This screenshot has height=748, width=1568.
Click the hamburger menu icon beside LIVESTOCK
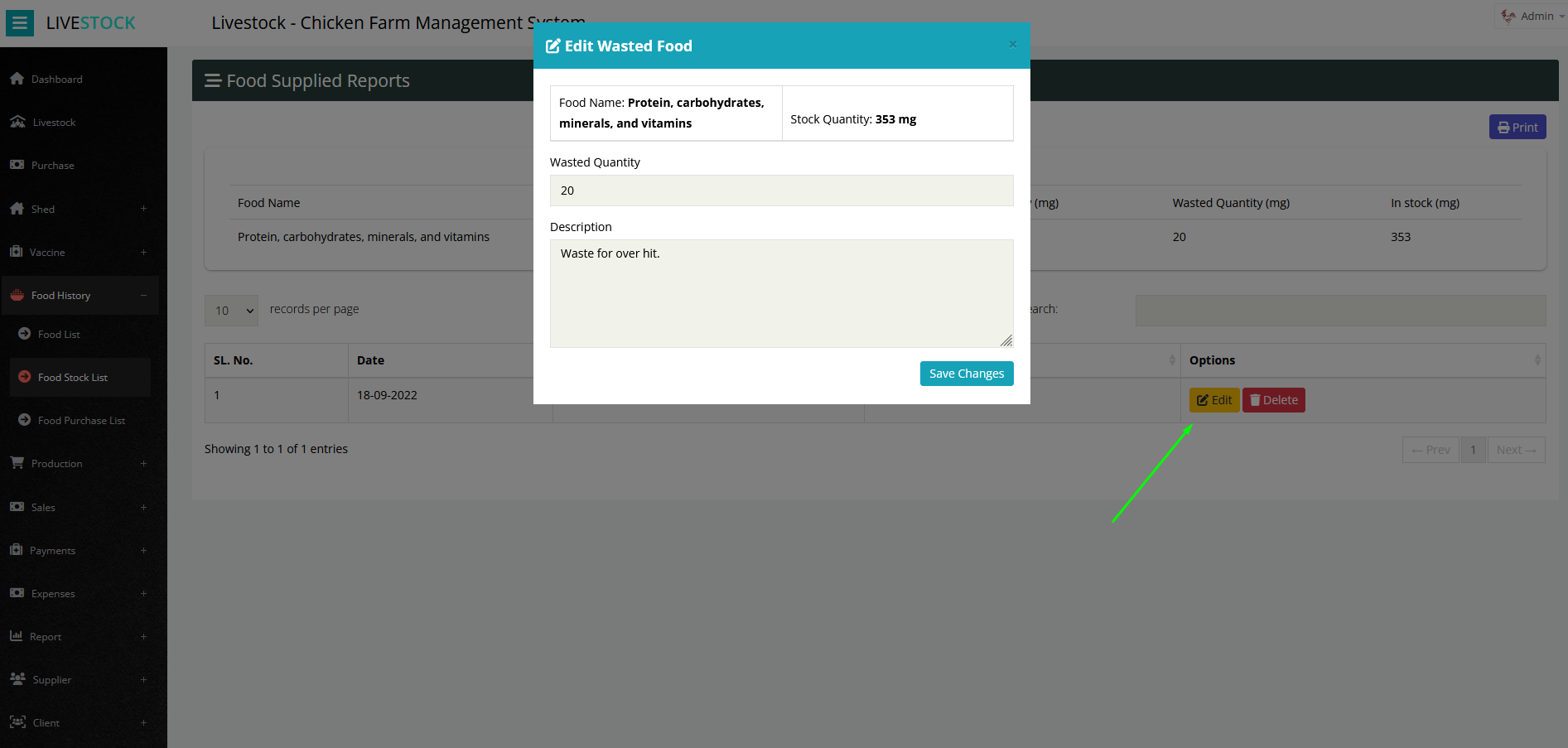[20, 23]
